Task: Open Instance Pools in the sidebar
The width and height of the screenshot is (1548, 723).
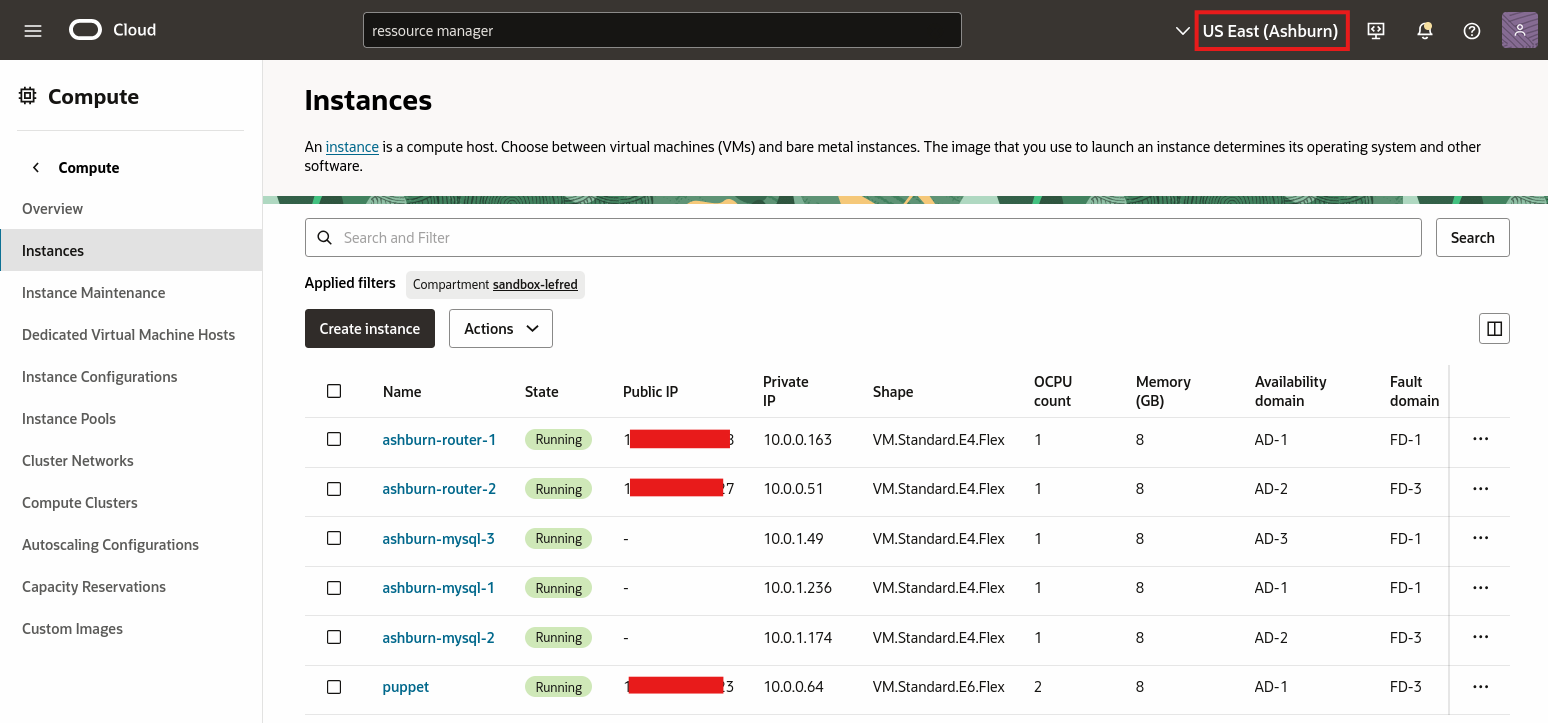Action: tap(68, 418)
